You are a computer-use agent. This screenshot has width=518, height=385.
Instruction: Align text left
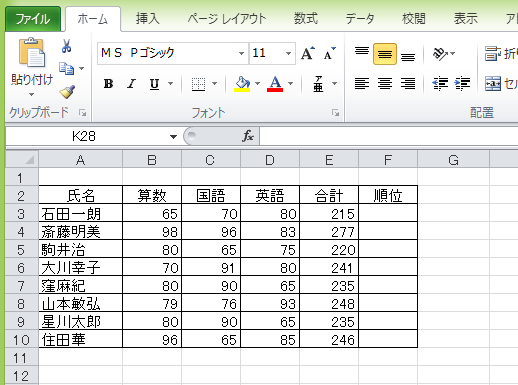coord(362,83)
